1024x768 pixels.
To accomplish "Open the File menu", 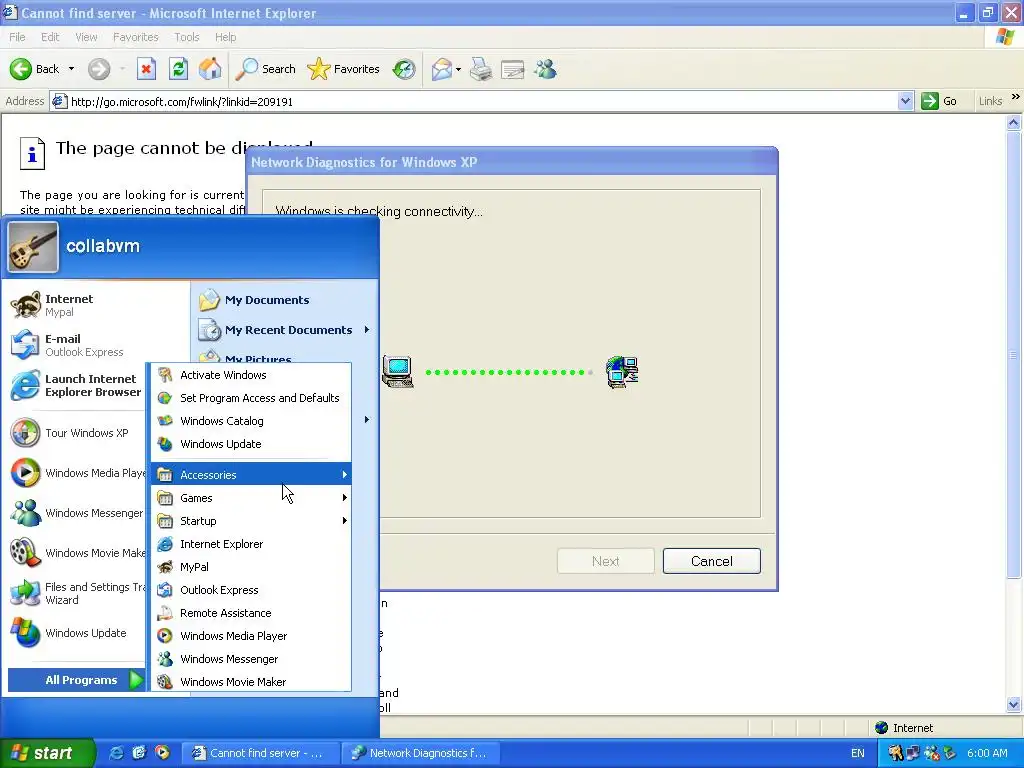I will tap(18, 37).
